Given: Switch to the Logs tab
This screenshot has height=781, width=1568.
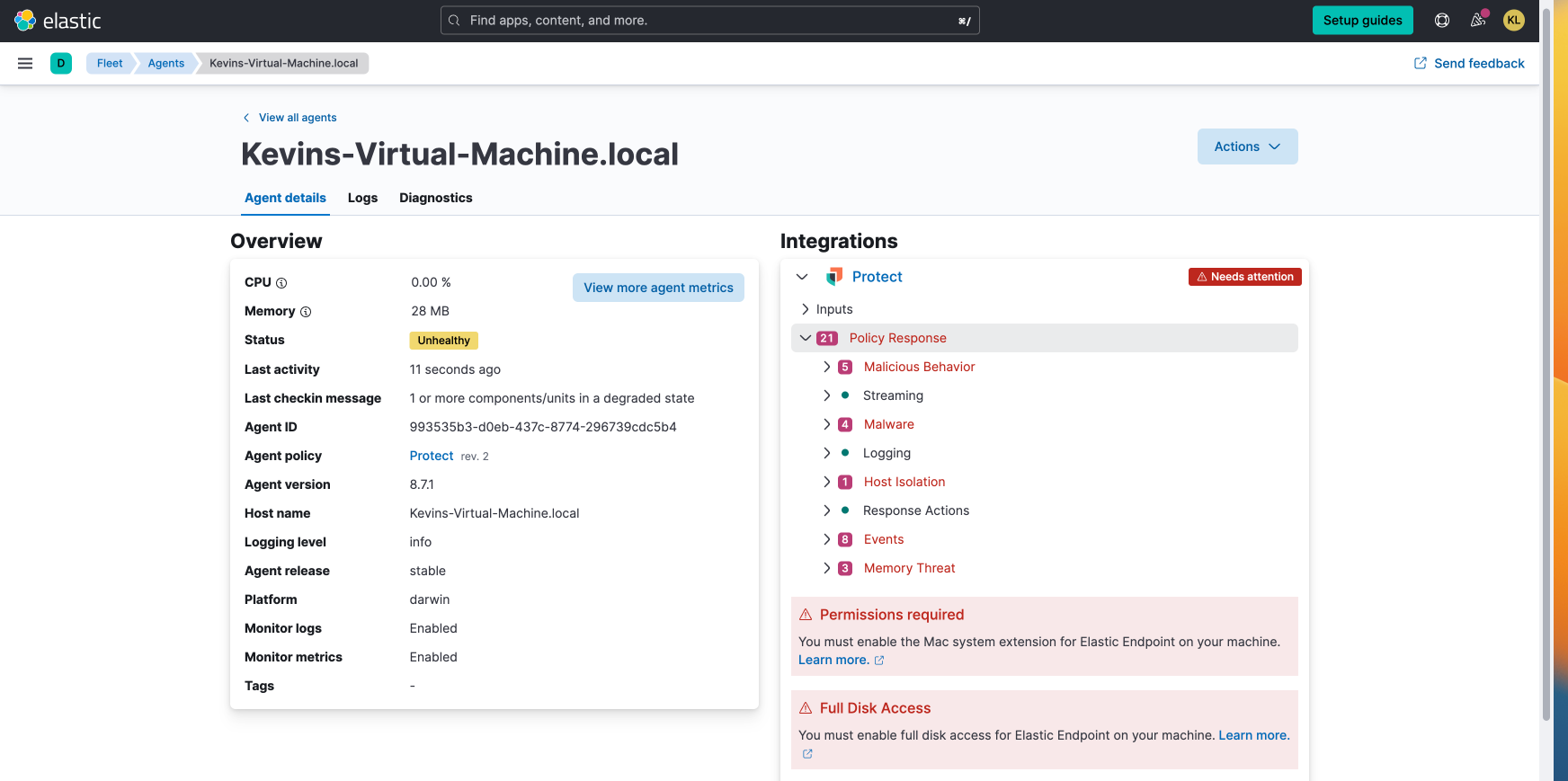Looking at the screenshot, I should pos(362,198).
